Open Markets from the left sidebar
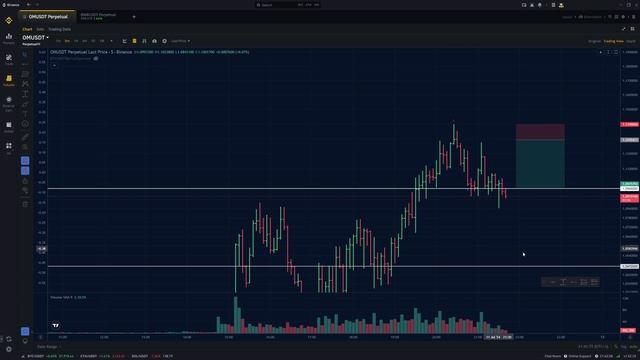Image resolution: width=640 pixels, height=360 pixels. (x=9, y=38)
